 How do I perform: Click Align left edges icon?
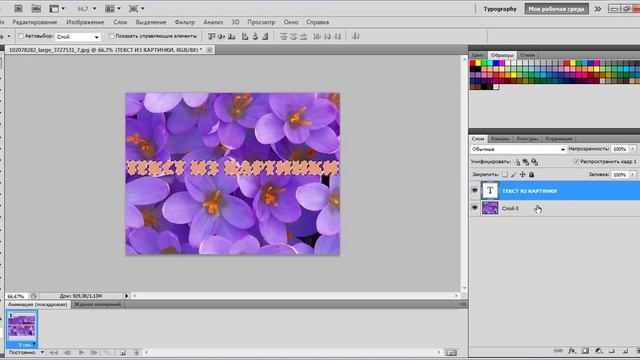(x=245, y=36)
